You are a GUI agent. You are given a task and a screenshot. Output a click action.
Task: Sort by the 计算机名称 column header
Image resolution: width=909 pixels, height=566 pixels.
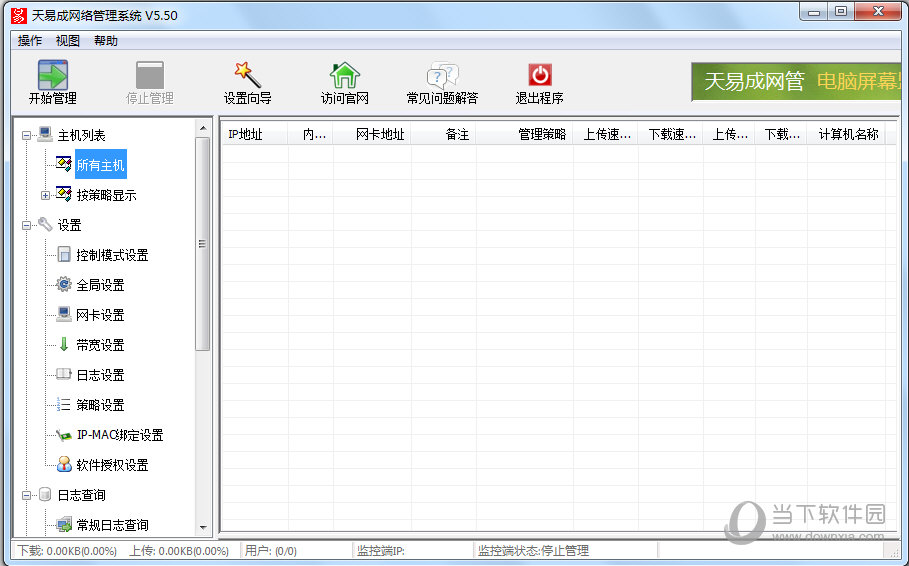[846, 134]
